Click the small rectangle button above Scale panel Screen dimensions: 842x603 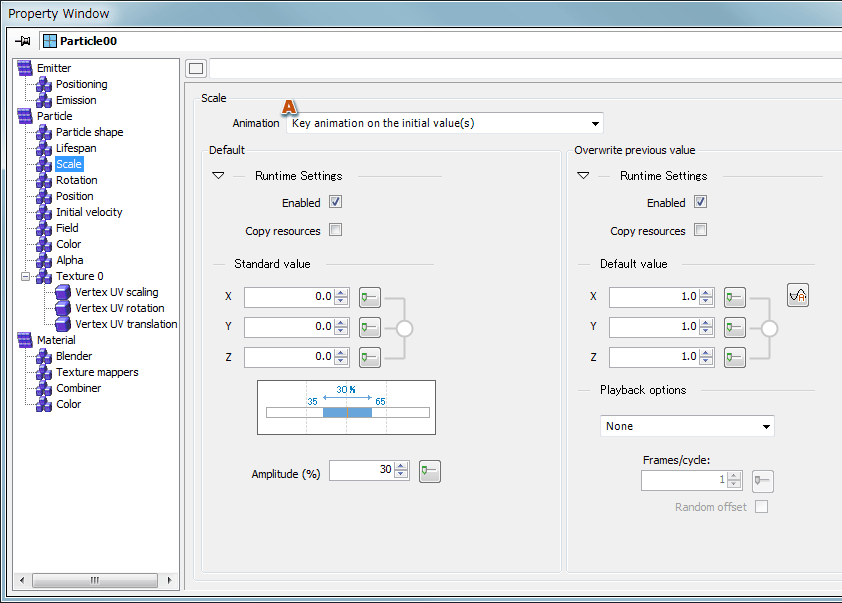tap(196, 68)
